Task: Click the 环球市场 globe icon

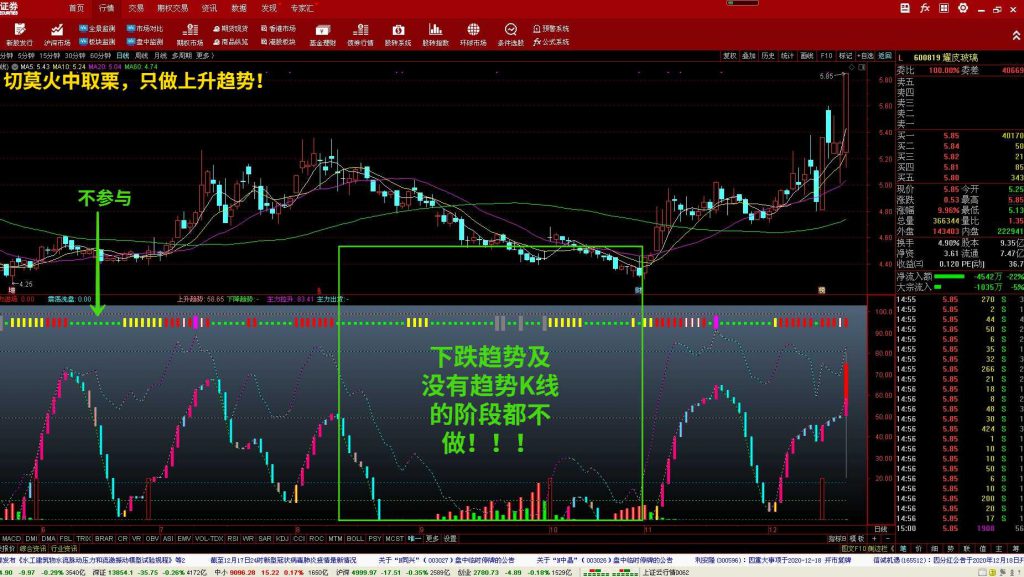Action: pyautogui.click(x=473, y=35)
